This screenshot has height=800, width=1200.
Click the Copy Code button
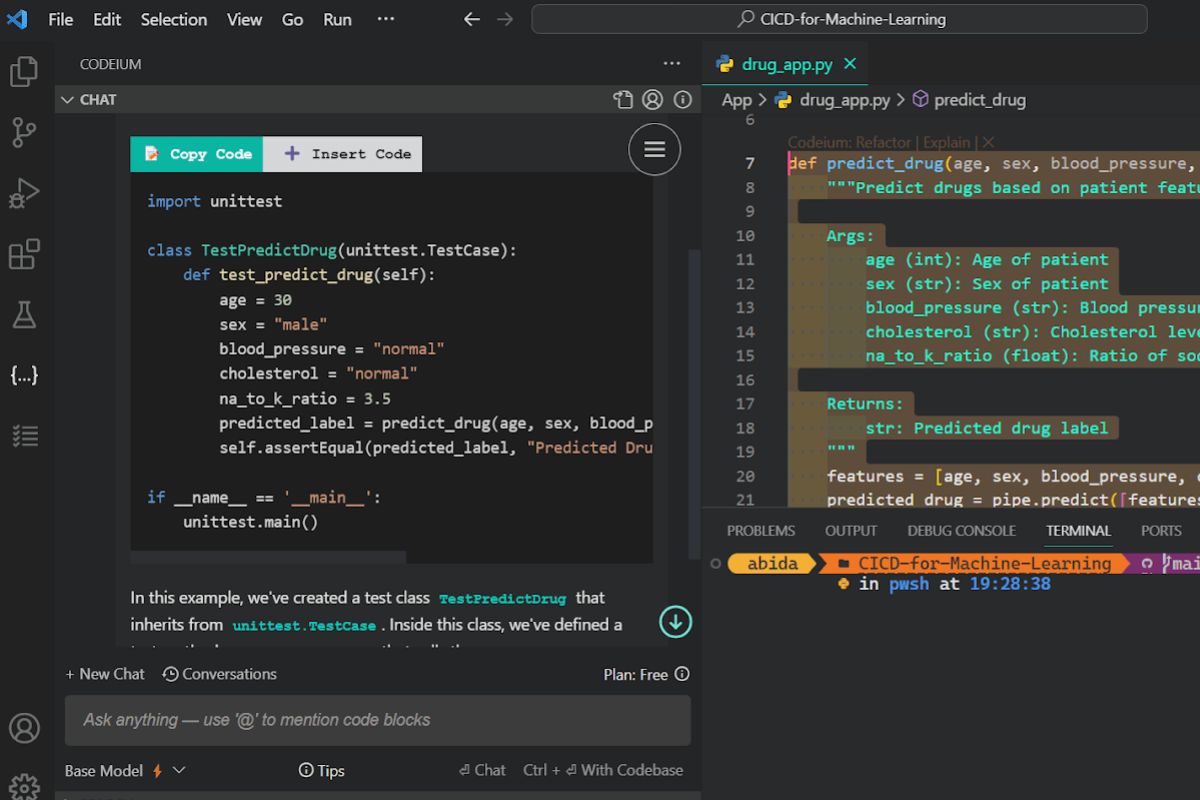click(x=197, y=154)
